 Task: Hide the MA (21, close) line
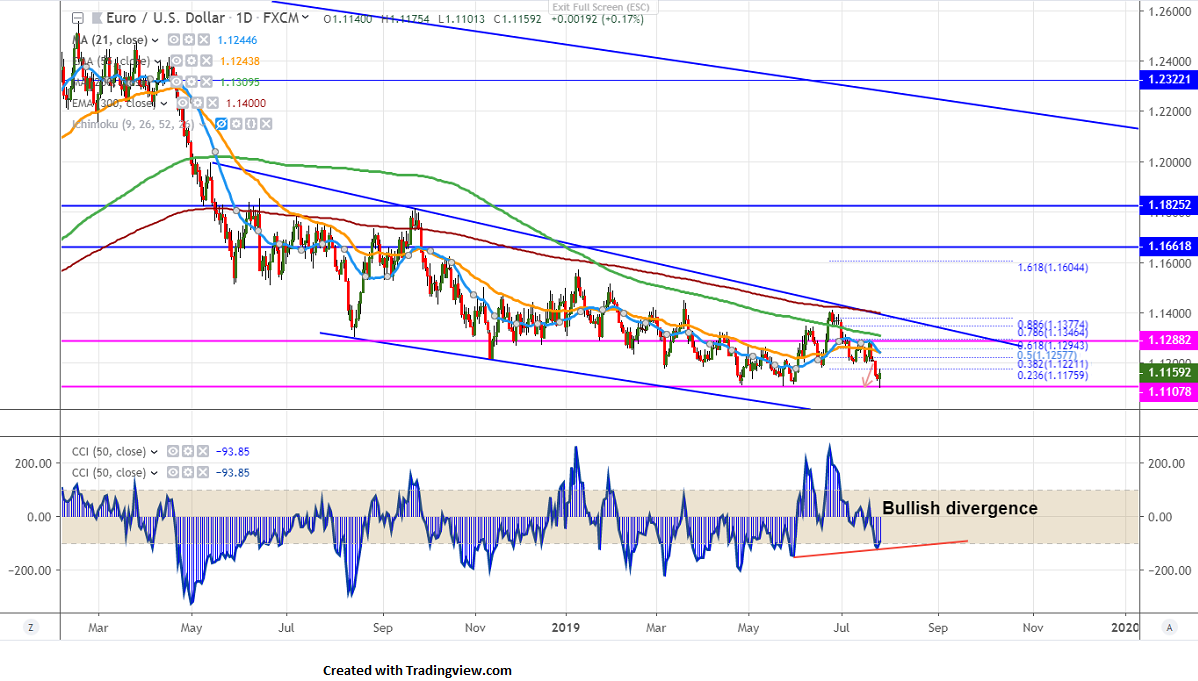click(173, 40)
